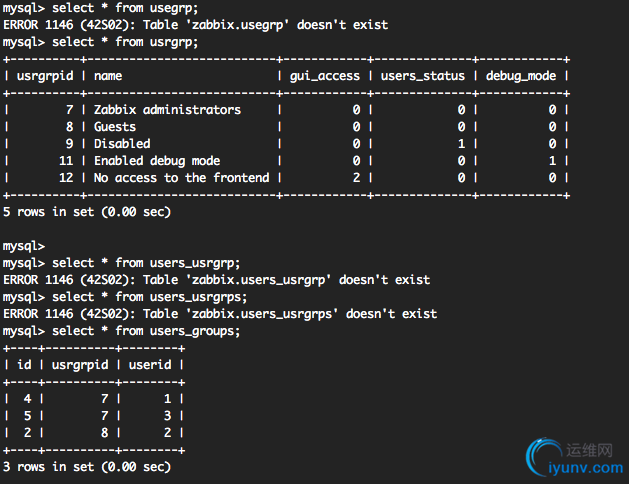This screenshot has width=629, height=484.
Task: Click the zabbix.usegrp doesn't exist error line
Action: 195,25
